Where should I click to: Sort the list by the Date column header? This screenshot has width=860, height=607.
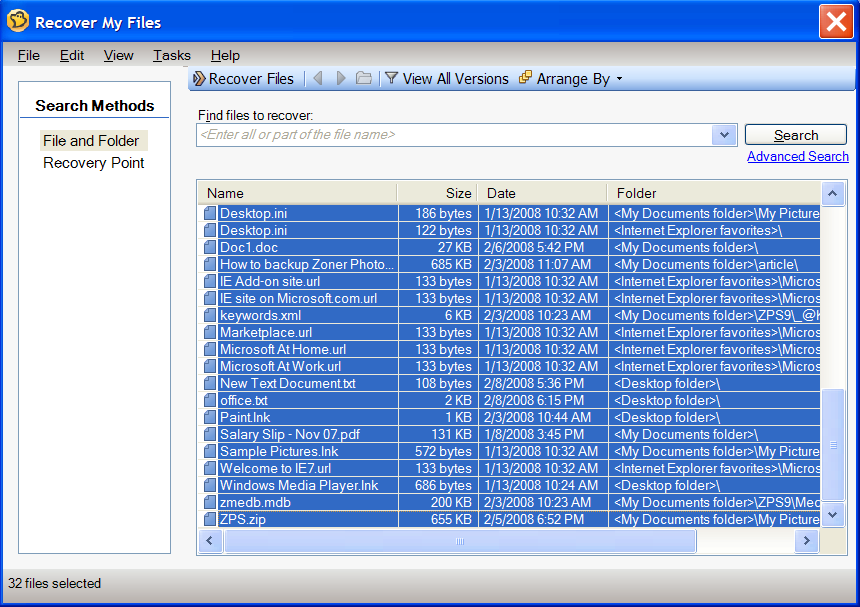pyautogui.click(x=542, y=193)
